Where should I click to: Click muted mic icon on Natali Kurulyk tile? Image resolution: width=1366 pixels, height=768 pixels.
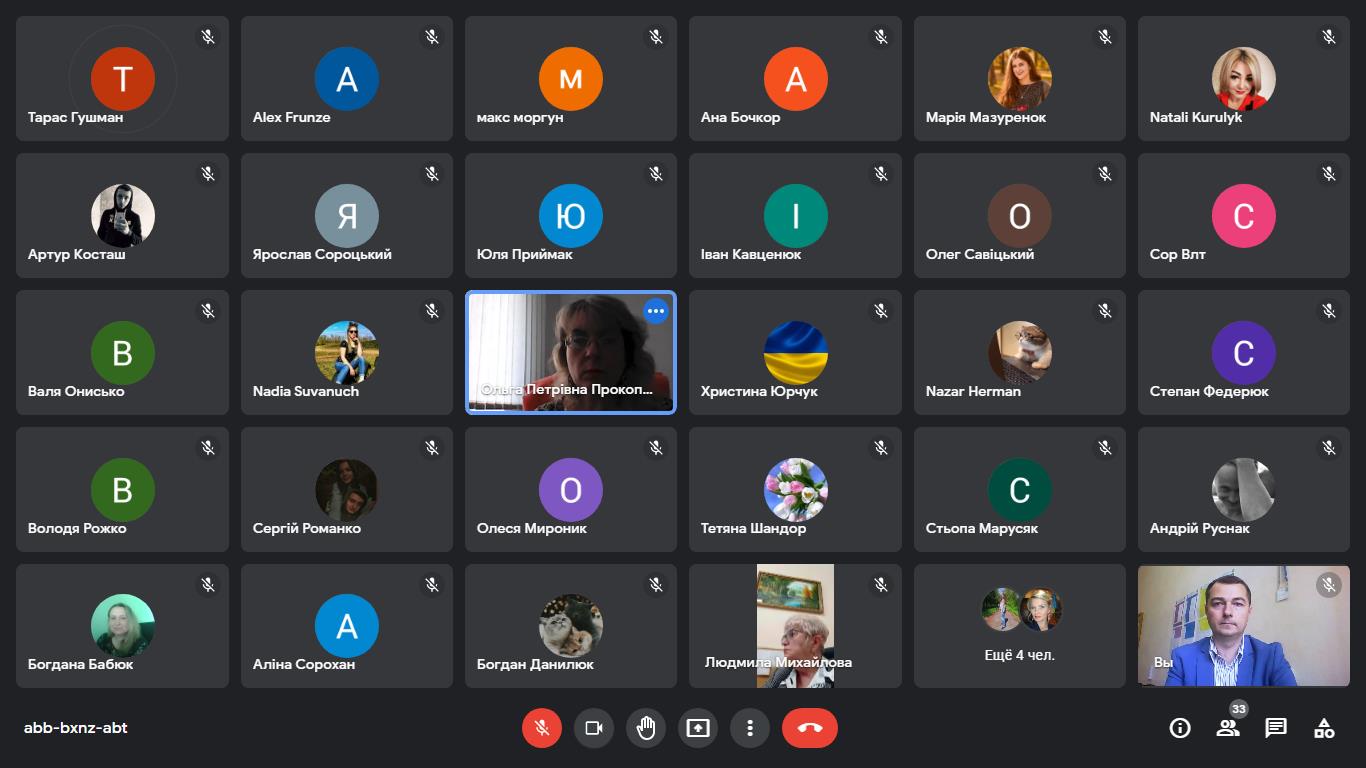click(1329, 37)
